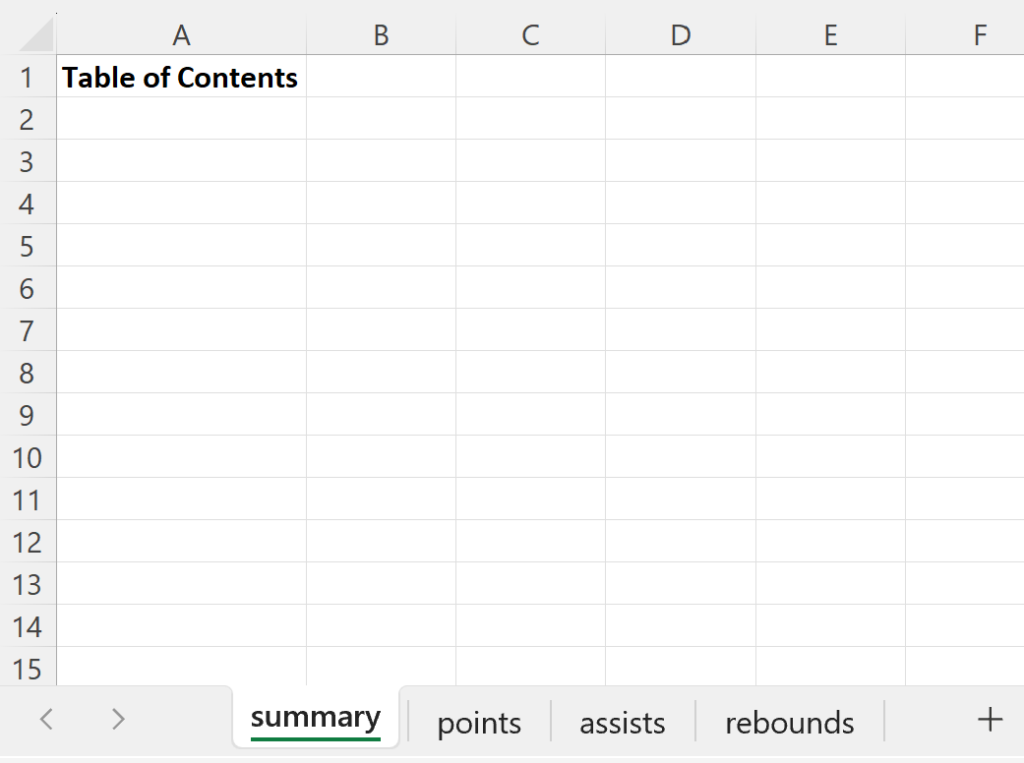Select row 6 header

tap(27, 288)
